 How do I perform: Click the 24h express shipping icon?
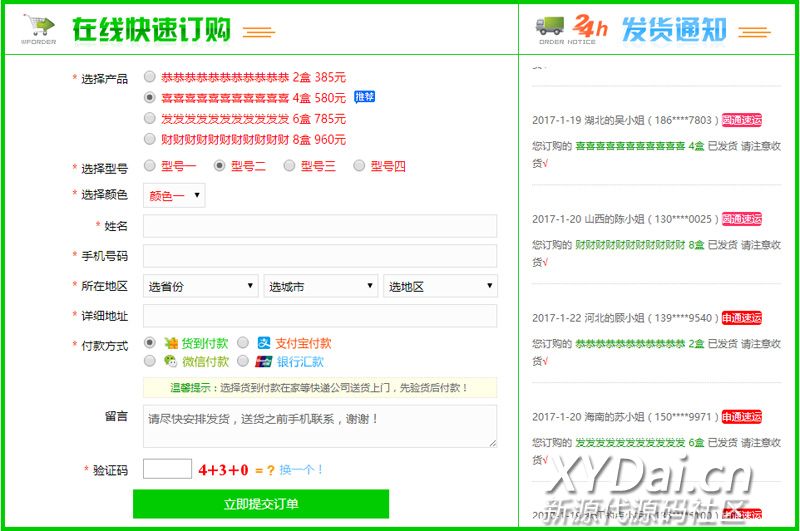tap(590, 26)
